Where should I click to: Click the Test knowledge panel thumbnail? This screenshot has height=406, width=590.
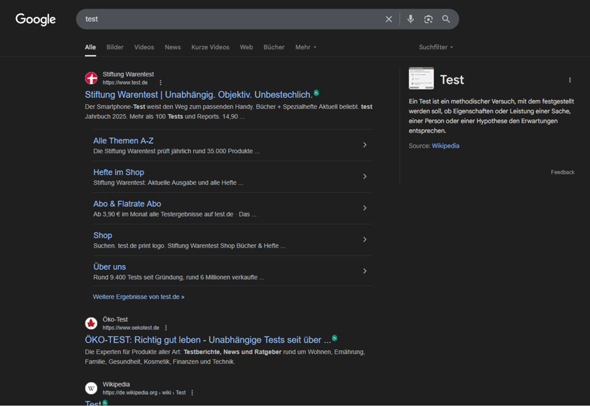click(x=421, y=79)
